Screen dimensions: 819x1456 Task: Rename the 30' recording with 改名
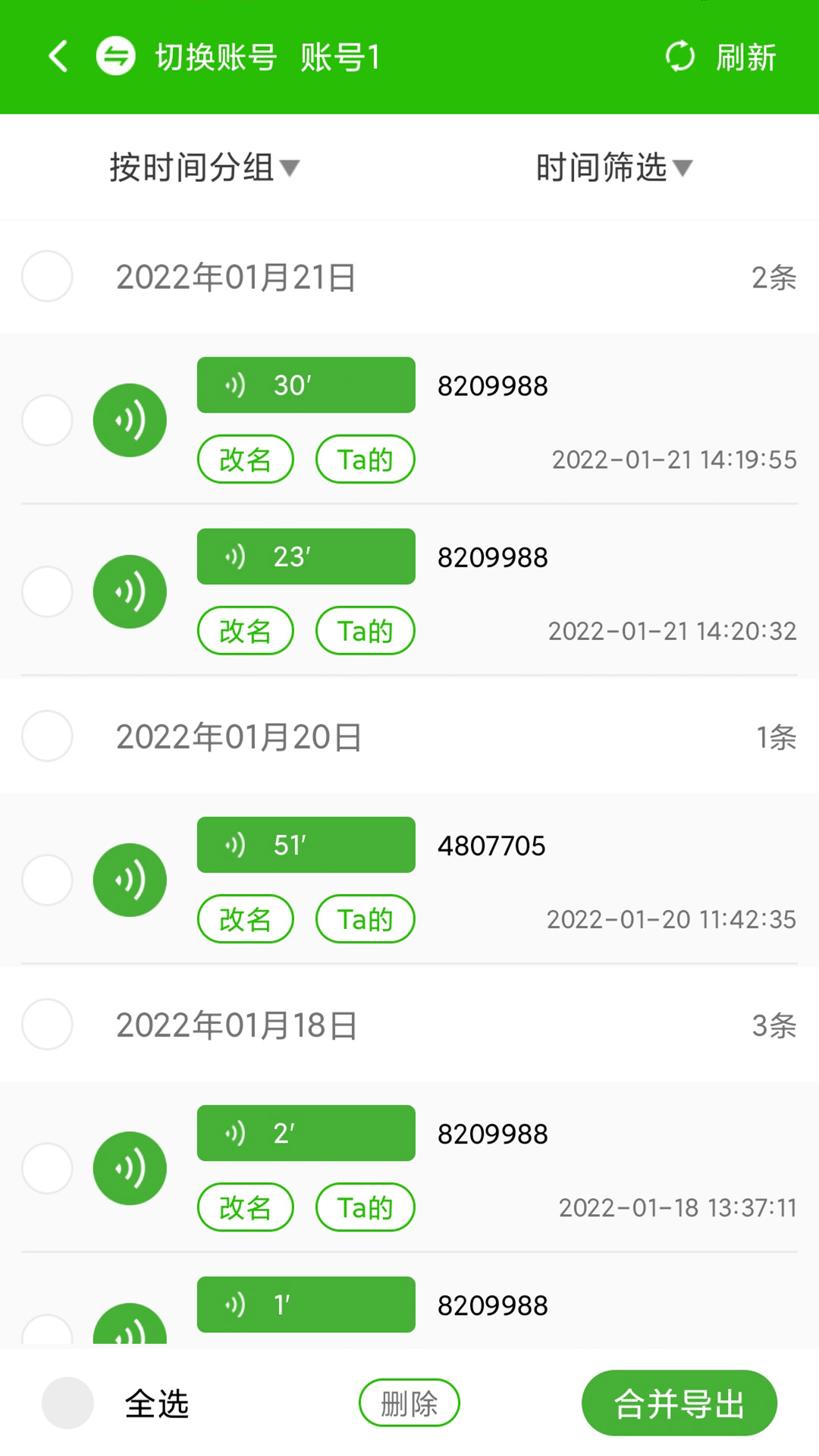tap(245, 460)
